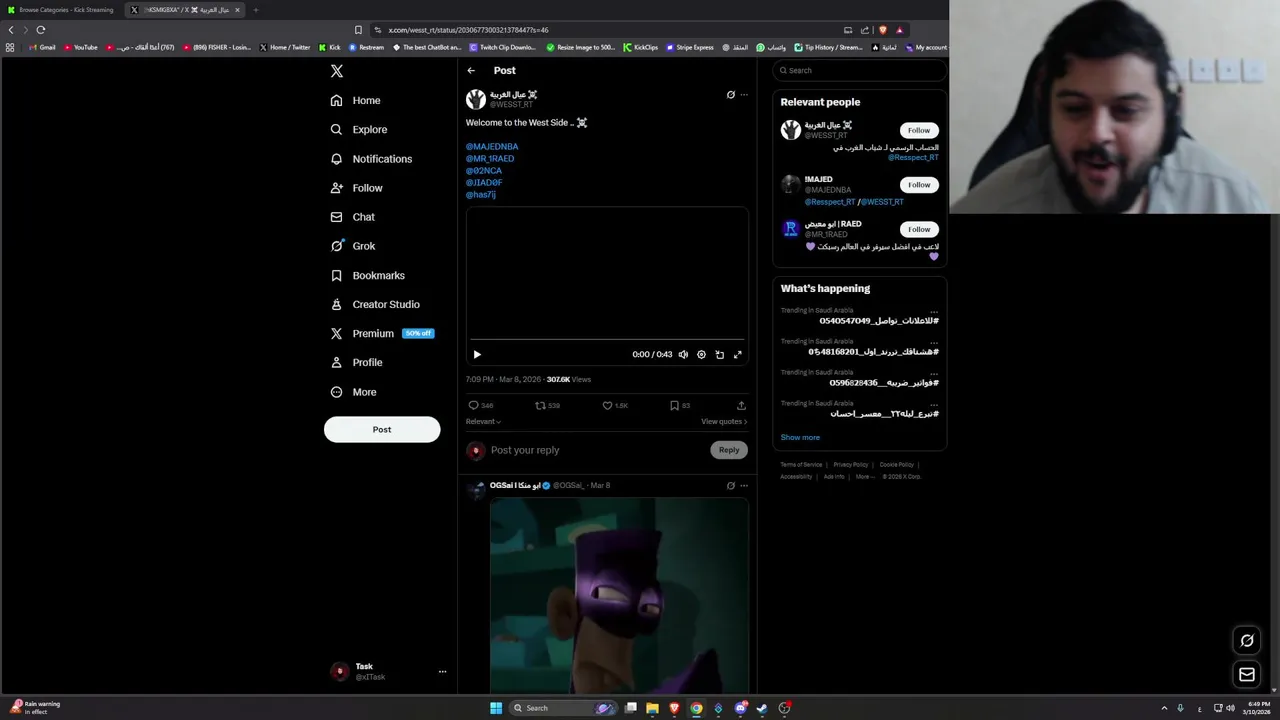Click the X Search box
This screenshot has height=720, width=1280.
[x=859, y=70]
